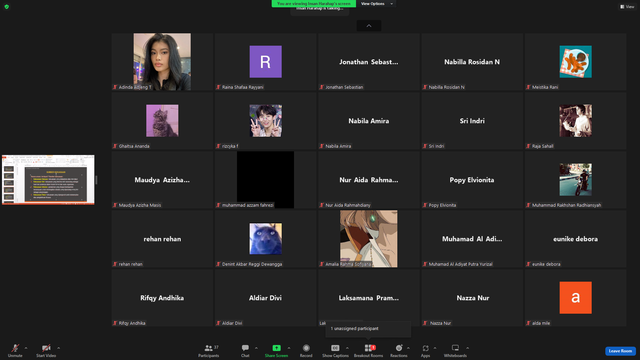This screenshot has width=640, height=360.
Task: Click aida mile's orange 'a' avatar
Action: [576, 298]
